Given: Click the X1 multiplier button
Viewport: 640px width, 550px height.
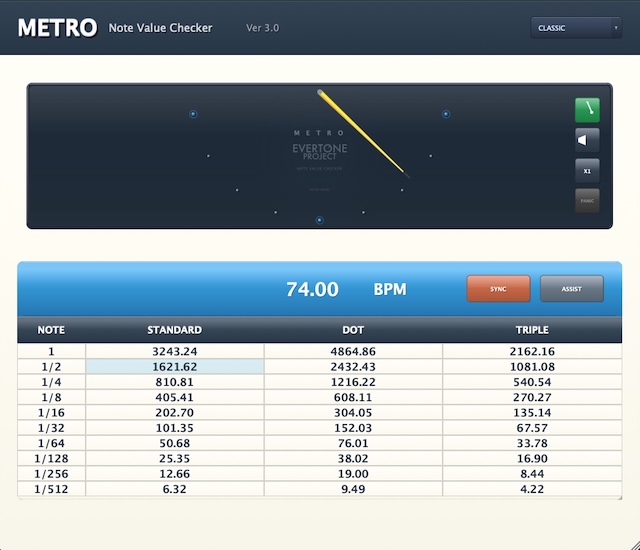Looking at the screenshot, I should 587,171.
